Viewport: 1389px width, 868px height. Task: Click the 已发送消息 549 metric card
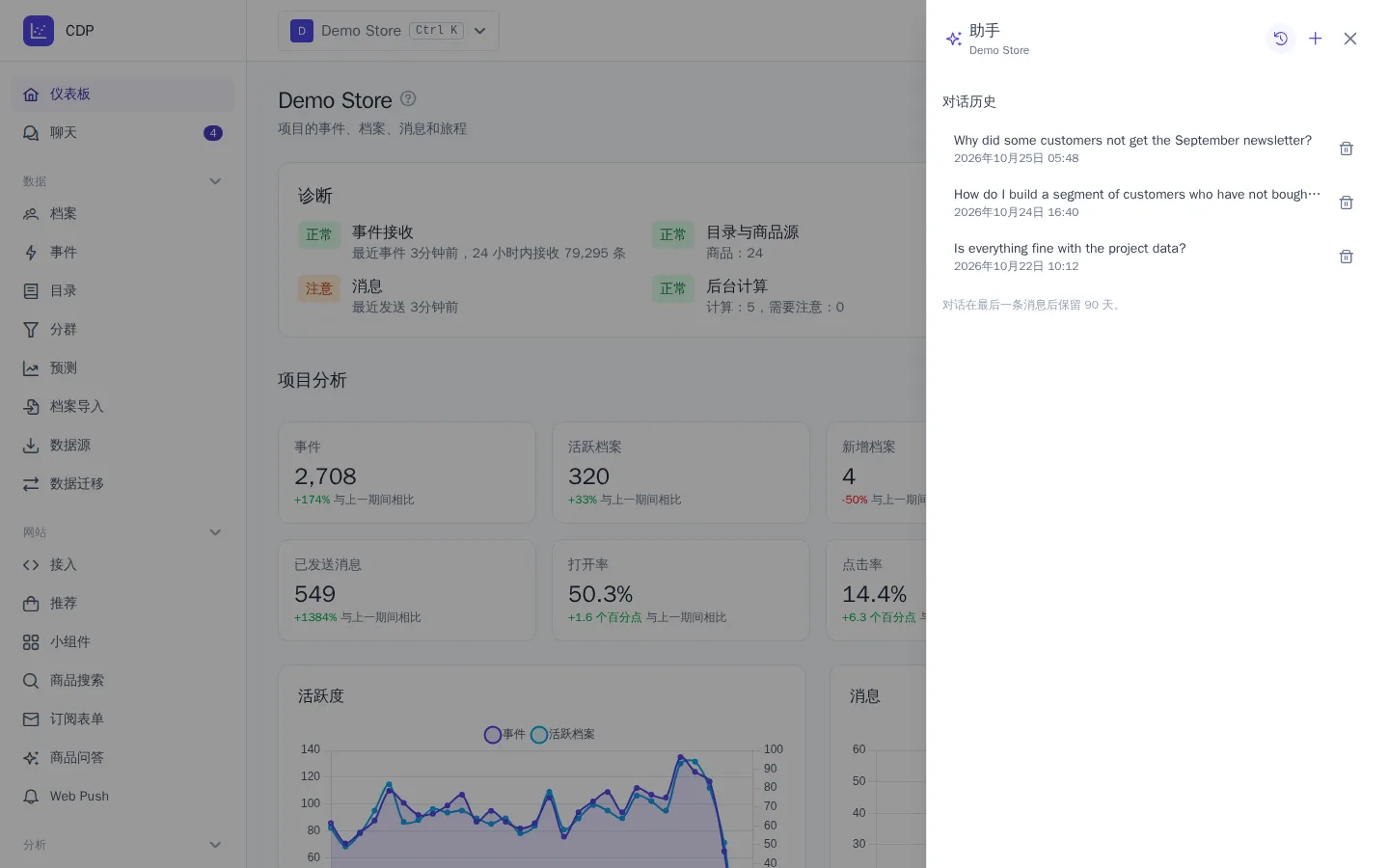click(x=407, y=590)
